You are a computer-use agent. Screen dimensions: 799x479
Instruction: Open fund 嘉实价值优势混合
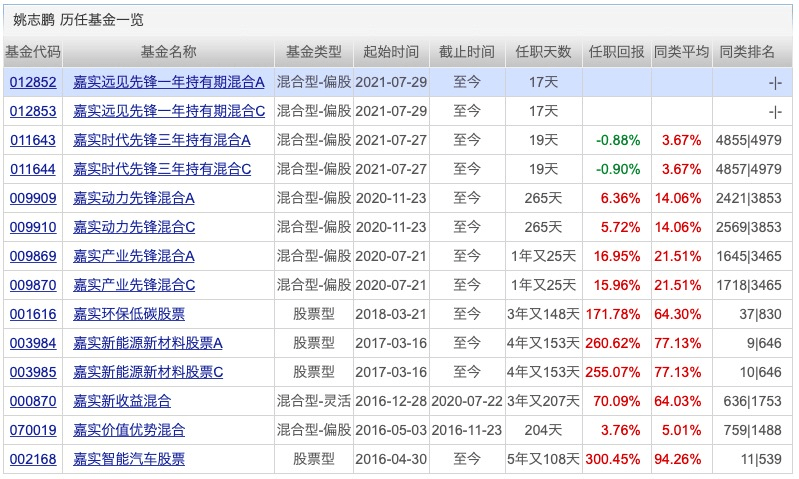[x=129, y=431]
